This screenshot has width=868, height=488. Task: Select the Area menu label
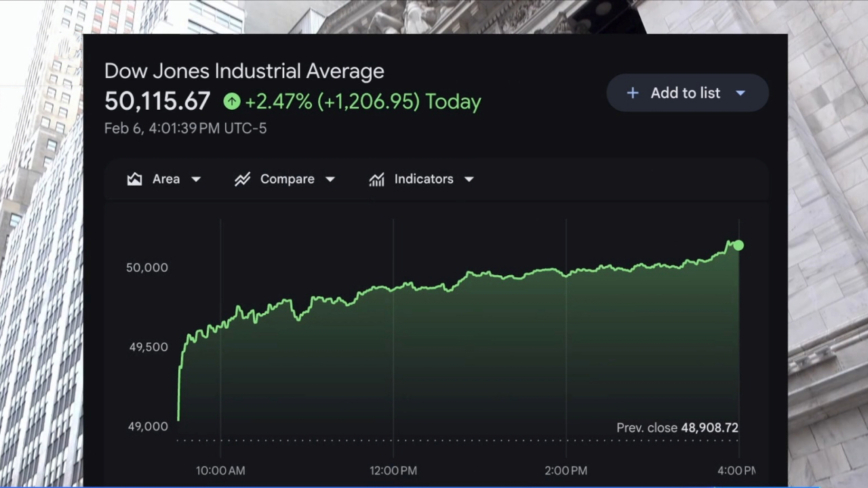[166, 179]
